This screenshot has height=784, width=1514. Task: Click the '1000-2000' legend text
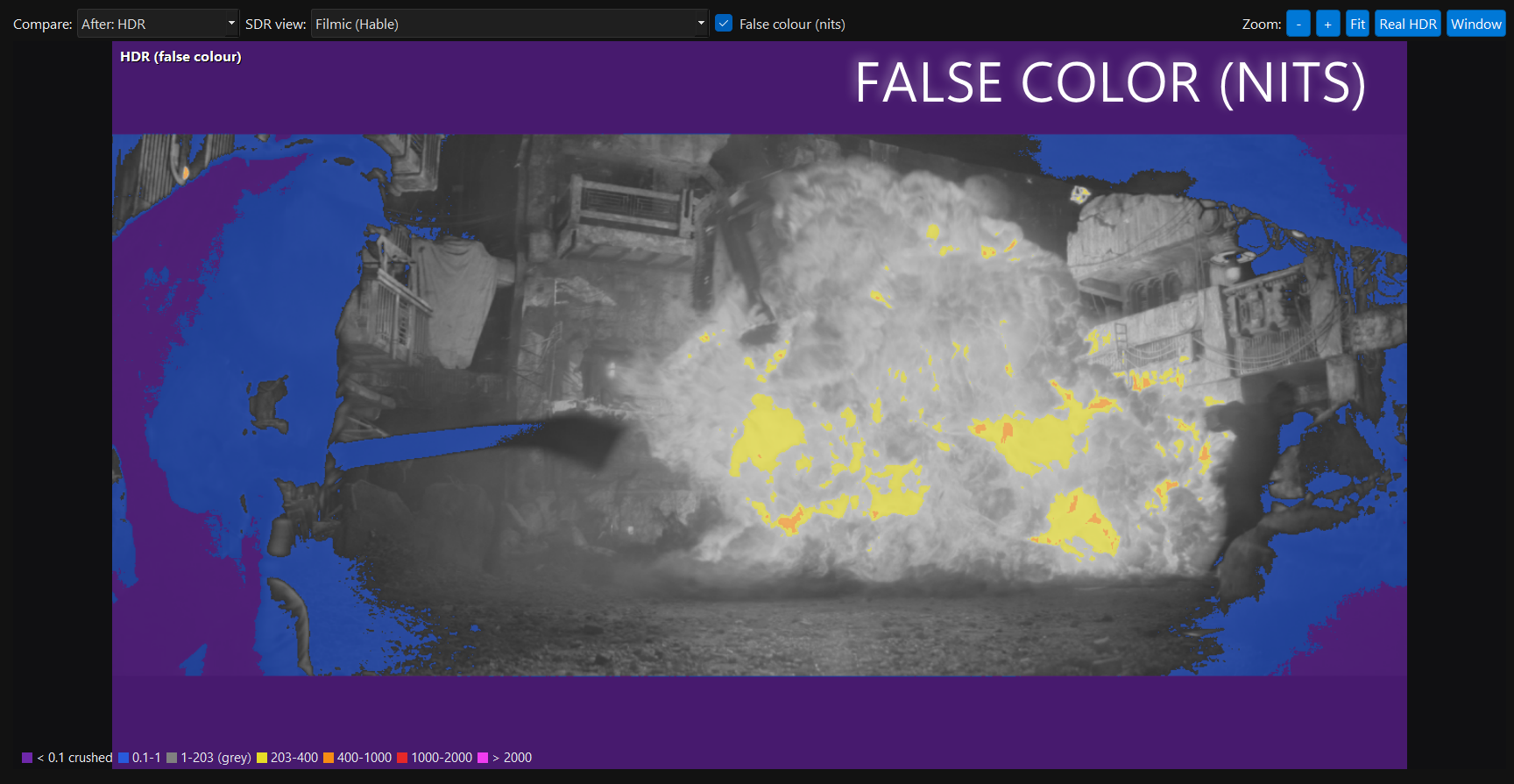coord(442,758)
